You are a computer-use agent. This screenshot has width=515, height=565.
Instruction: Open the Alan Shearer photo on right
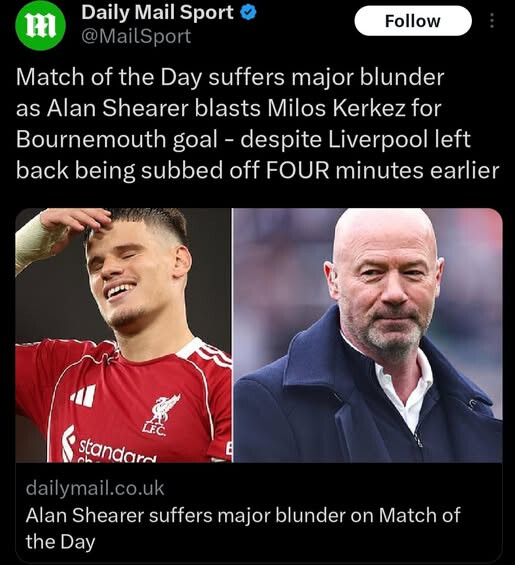(368, 335)
